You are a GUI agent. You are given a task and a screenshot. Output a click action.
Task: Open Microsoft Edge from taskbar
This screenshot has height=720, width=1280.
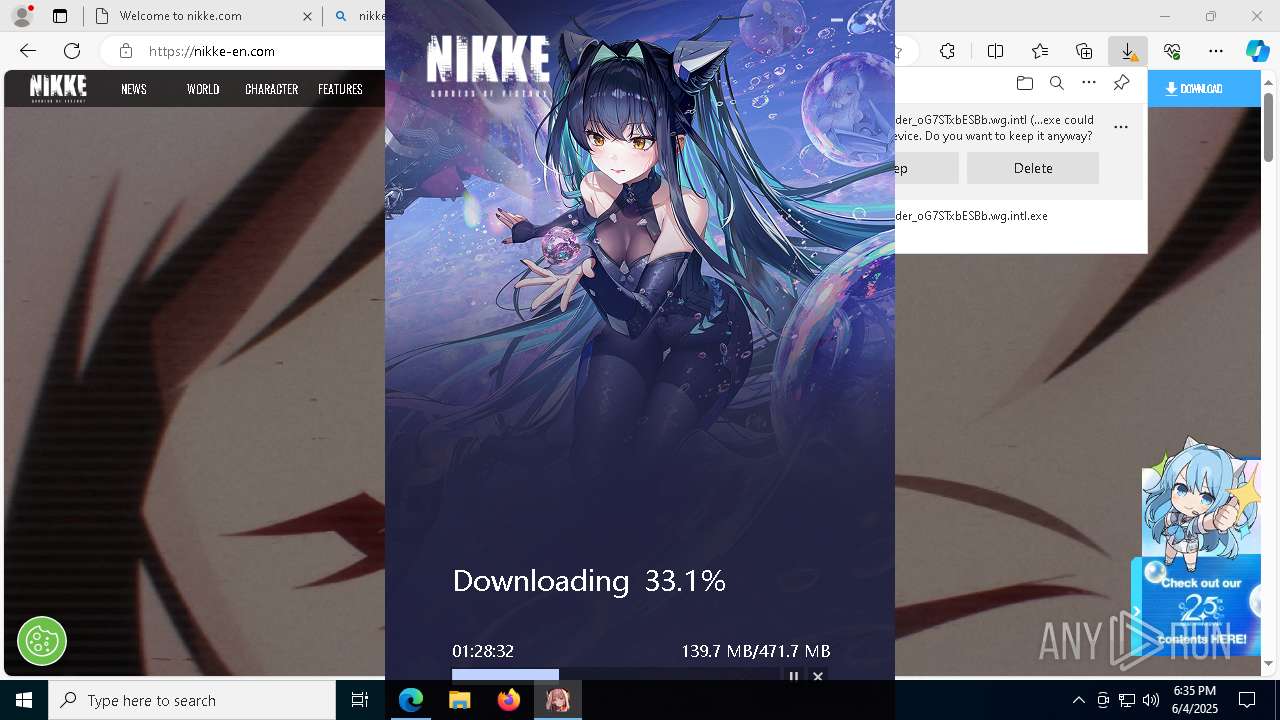(411, 700)
